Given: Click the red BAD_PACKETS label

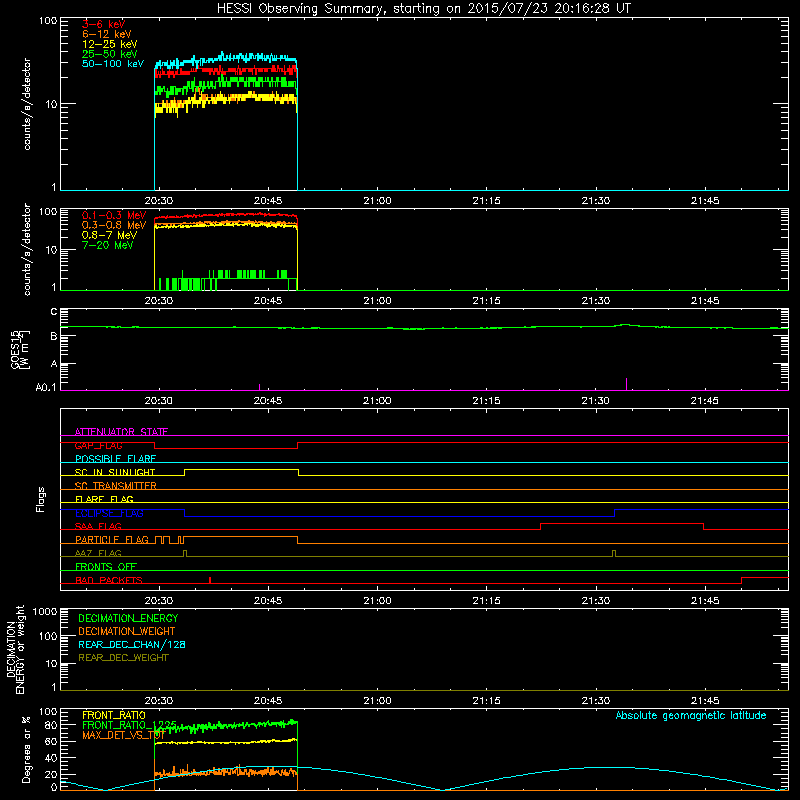Looking at the screenshot, I should tap(109, 580).
